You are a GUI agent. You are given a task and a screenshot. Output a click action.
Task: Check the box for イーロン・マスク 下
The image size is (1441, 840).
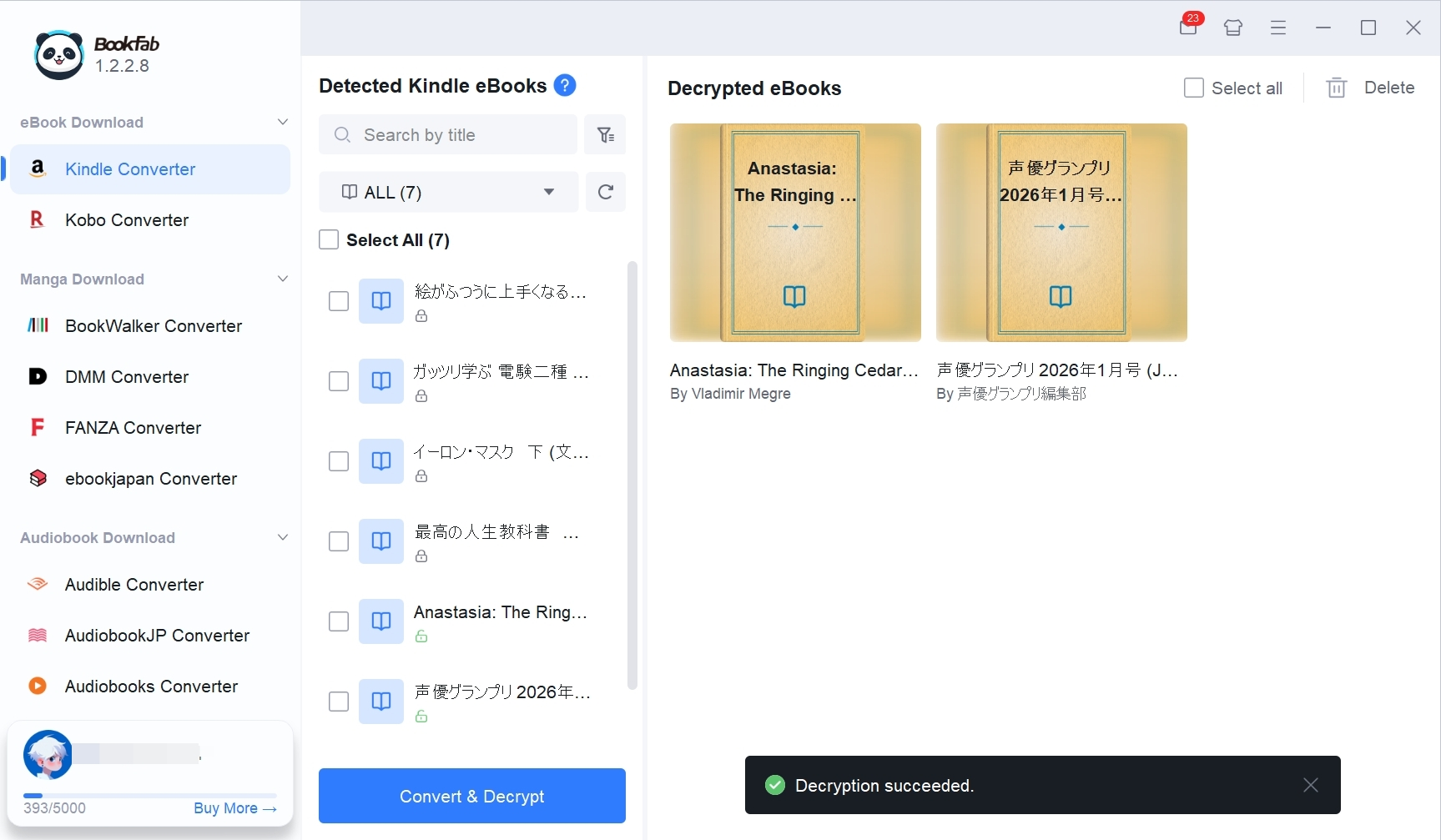pos(339,461)
